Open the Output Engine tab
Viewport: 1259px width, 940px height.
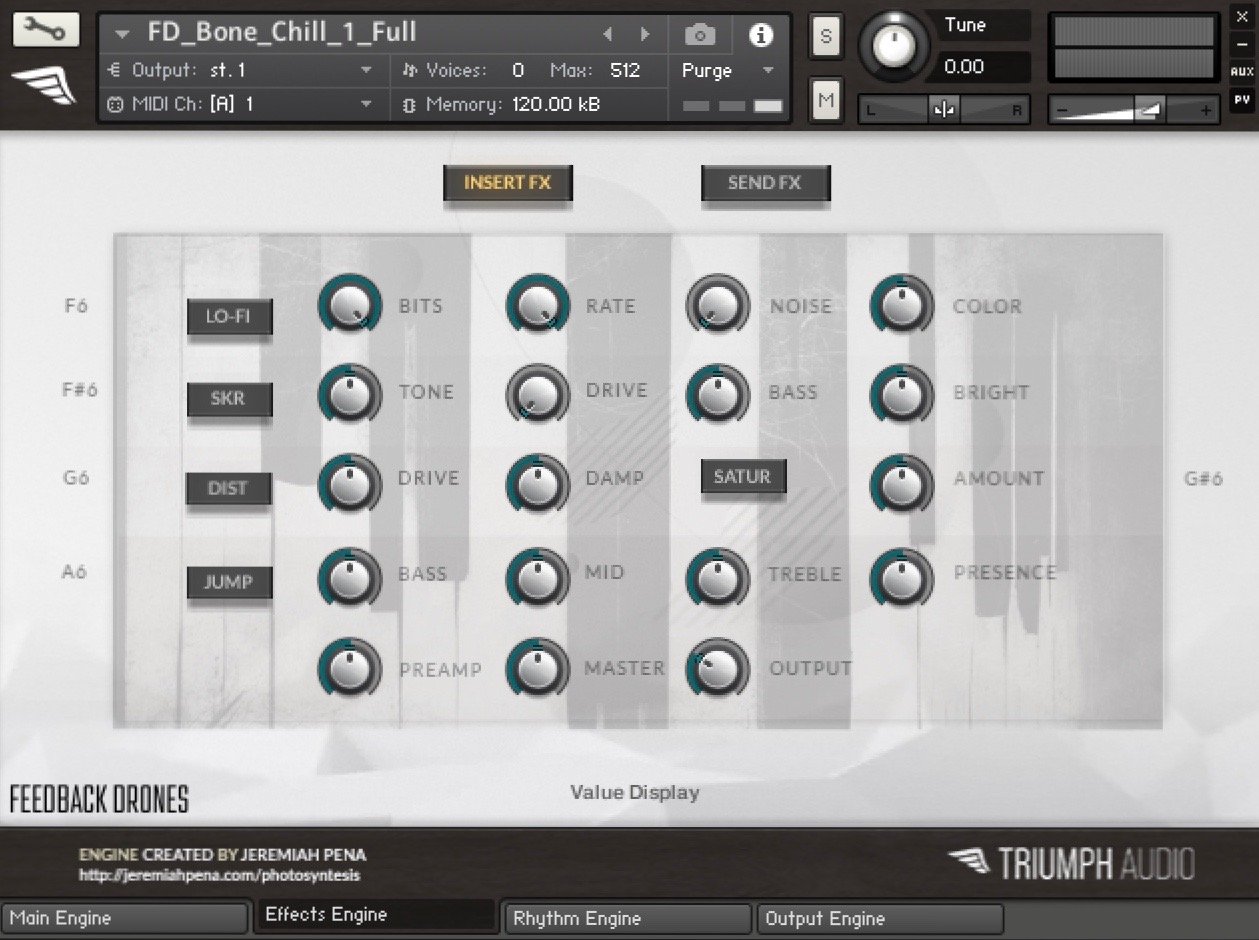[879, 918]
